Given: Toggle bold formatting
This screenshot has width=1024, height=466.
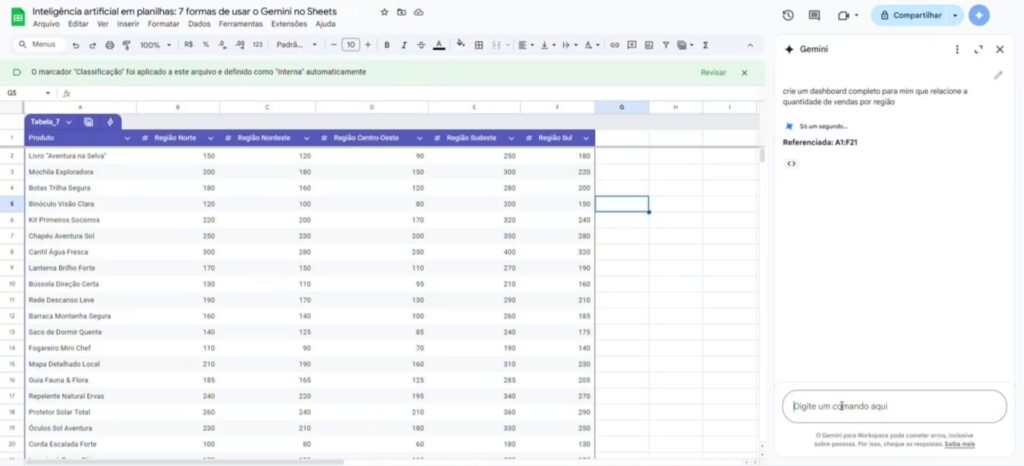Looking at the screenshot, I should (387, 45).
